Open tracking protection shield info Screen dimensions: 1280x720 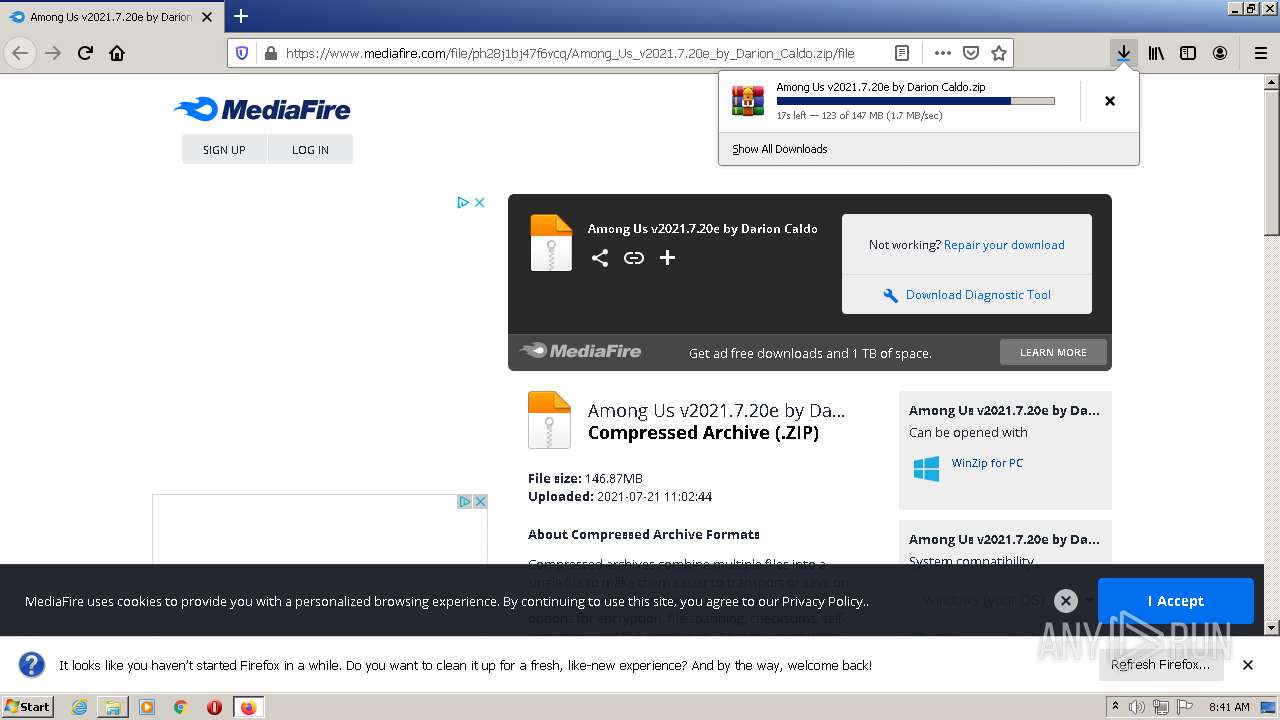pyautogui.click(x=242, y=53)
